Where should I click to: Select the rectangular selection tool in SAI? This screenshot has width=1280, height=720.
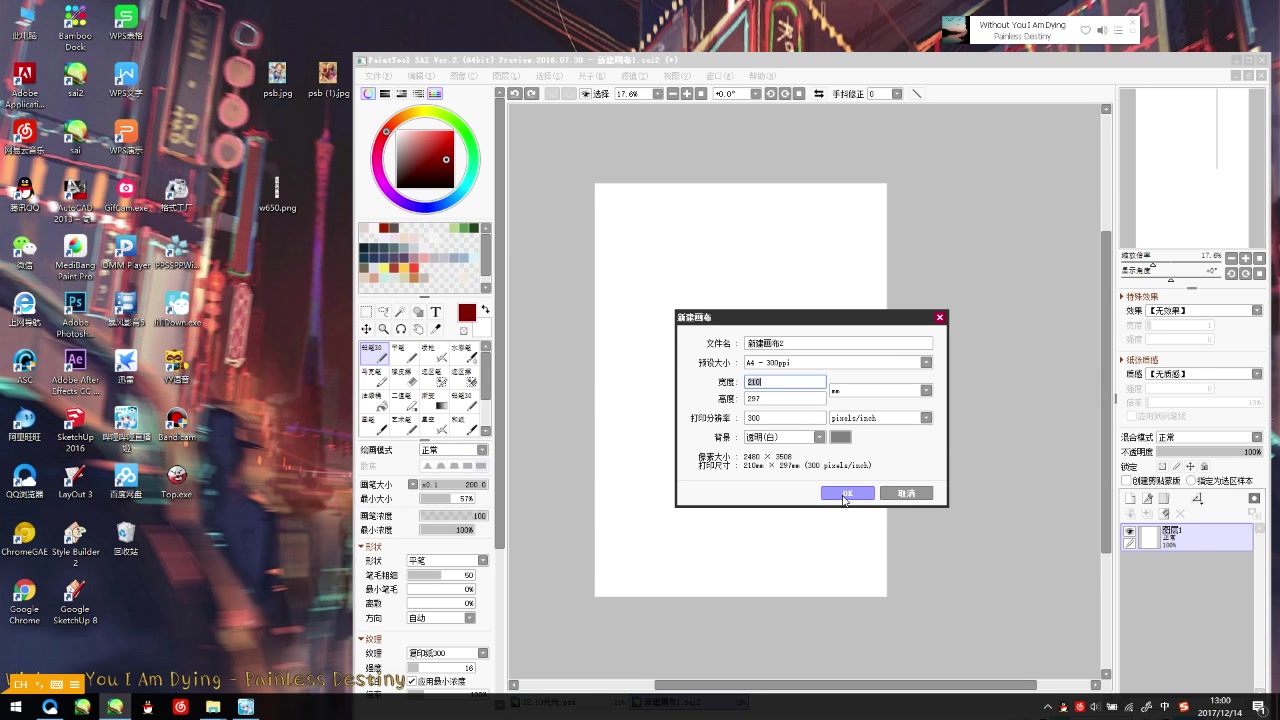366,312
